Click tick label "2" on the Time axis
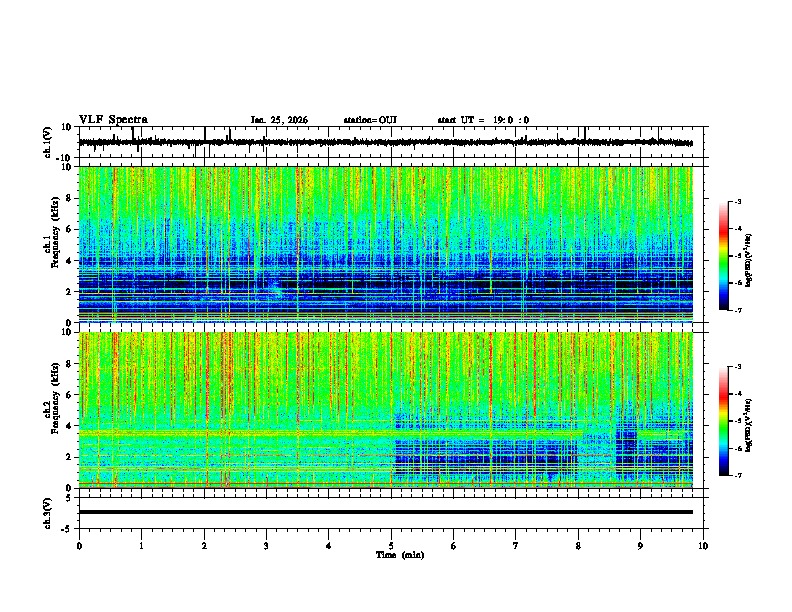792x612 pixels. coord(204,546)
